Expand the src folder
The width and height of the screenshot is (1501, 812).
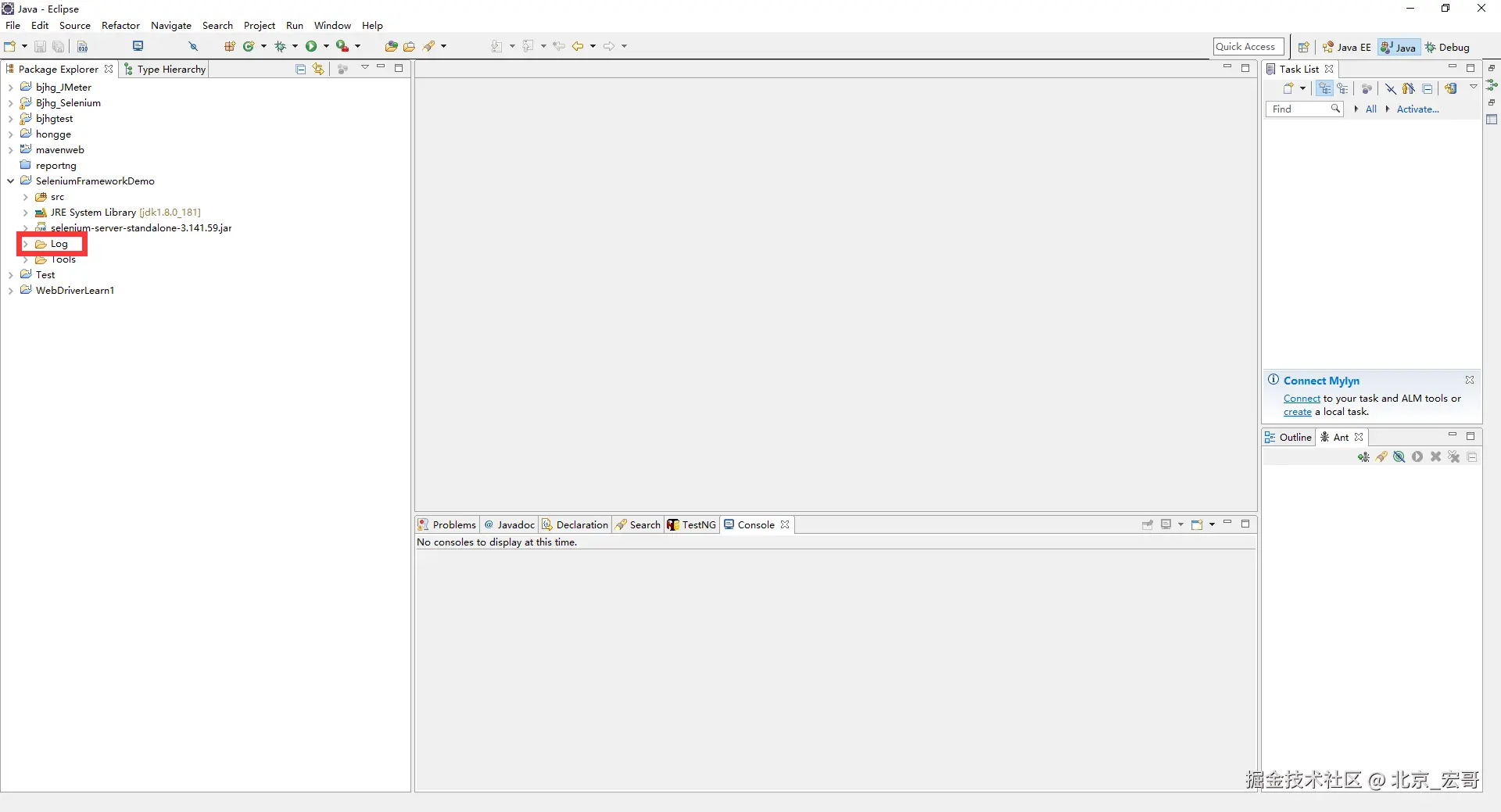(25, 197)
